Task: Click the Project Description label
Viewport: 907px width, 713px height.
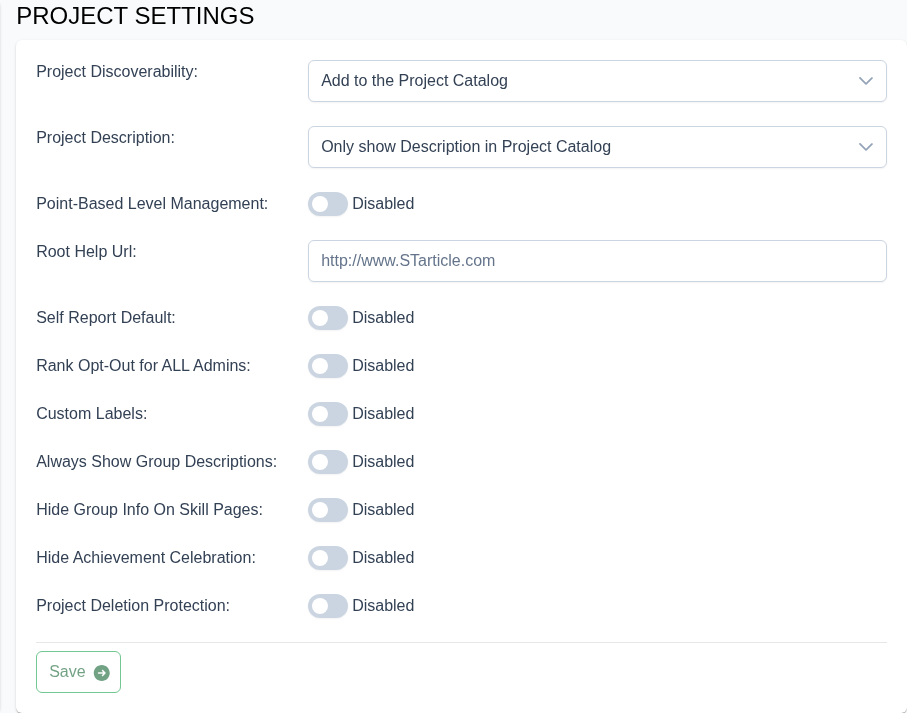Action: click(105, 138)
